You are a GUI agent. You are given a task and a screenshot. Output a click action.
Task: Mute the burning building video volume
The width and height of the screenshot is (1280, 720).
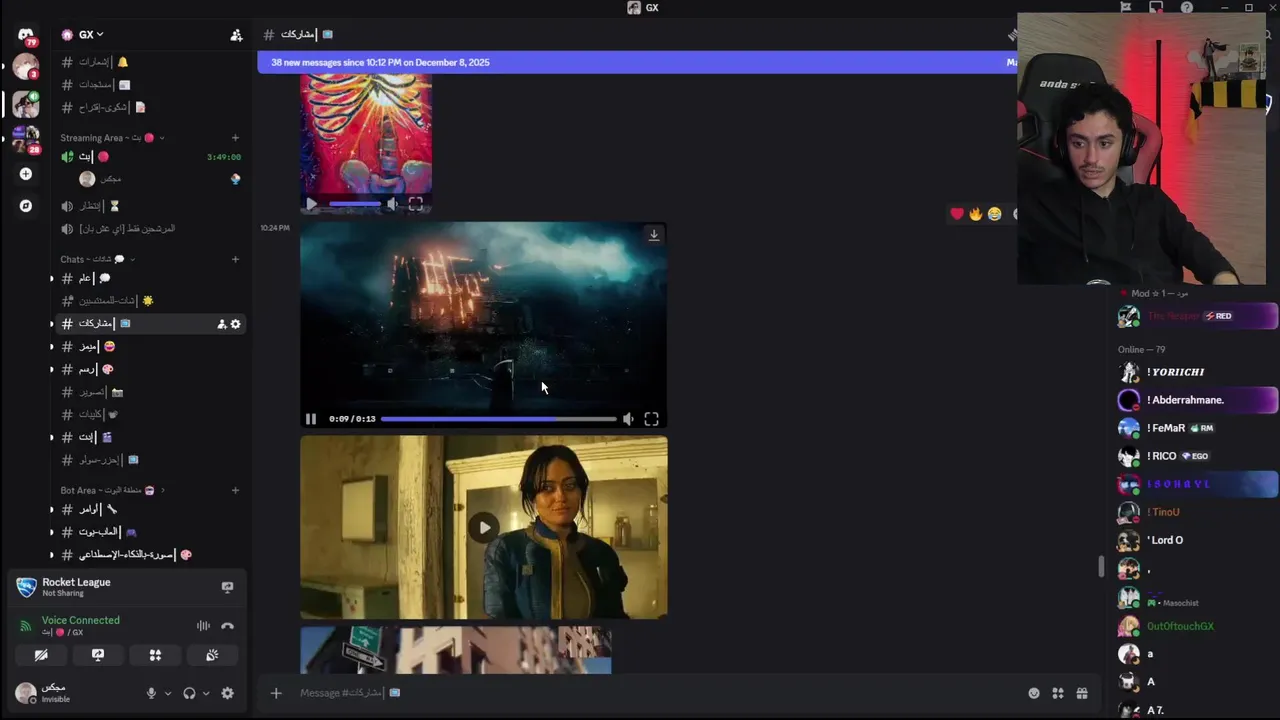(627, 419)
